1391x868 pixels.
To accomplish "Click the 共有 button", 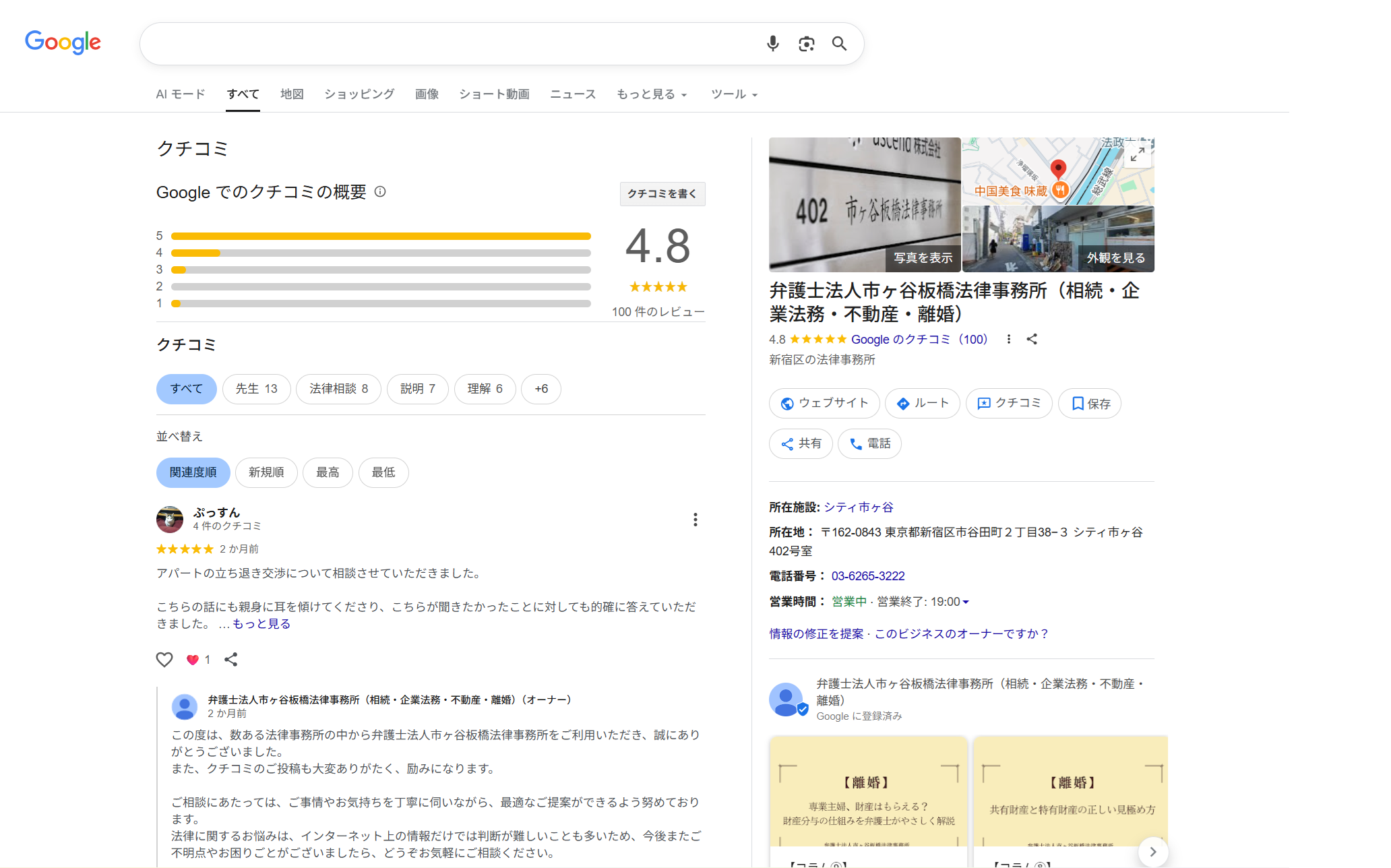I will pos(801,443).
